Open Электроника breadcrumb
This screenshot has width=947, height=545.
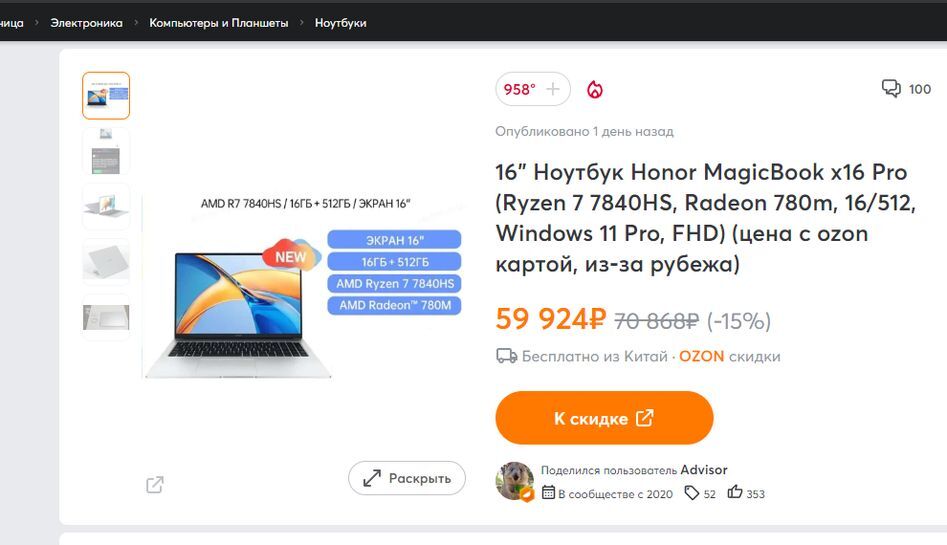click(x=86, y=23)
